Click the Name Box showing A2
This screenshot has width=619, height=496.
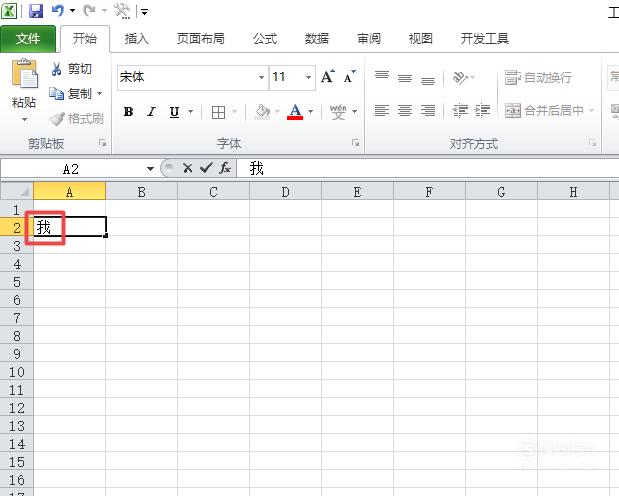coord(71,169)
